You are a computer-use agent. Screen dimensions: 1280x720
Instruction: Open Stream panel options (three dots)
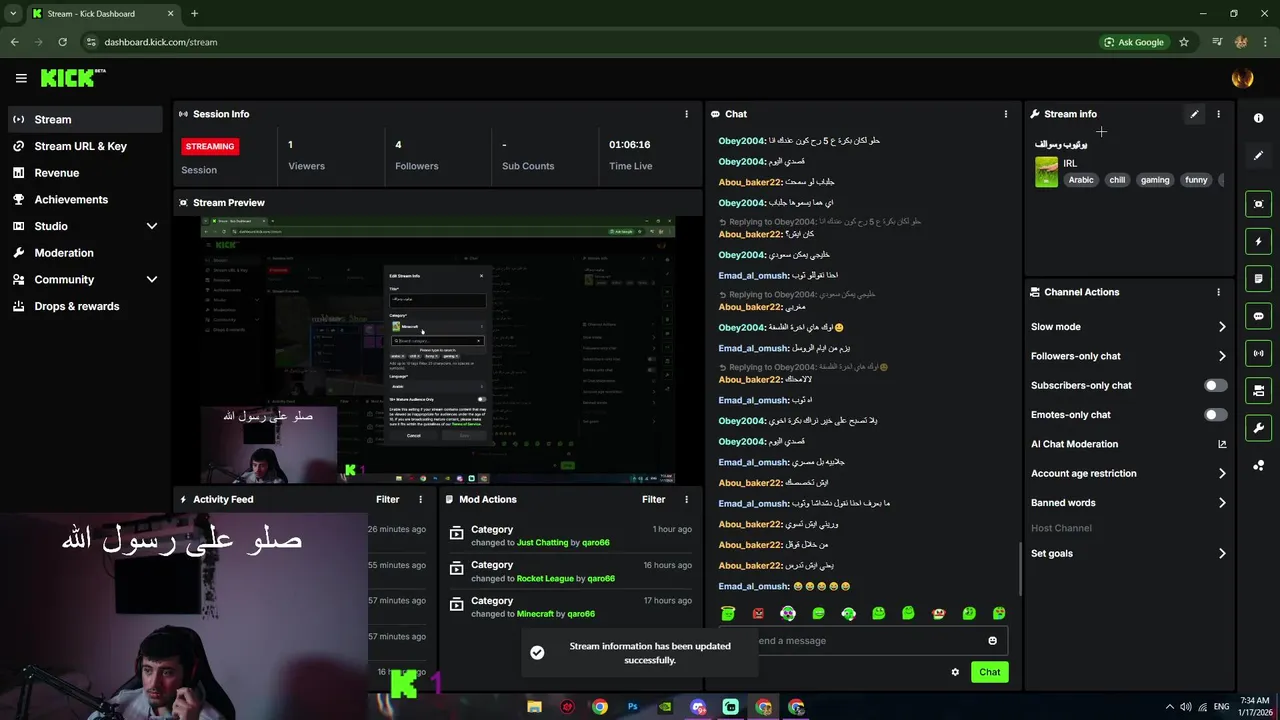tap(686, 114)
